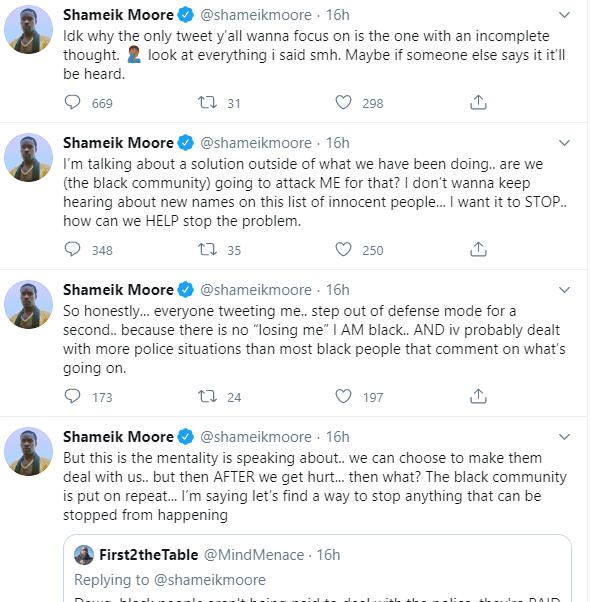This screenshot has width=595, height=602.
Task: Reply to the tweet with 669 comments
Action: pyautogui.click(x=72, y=103)
